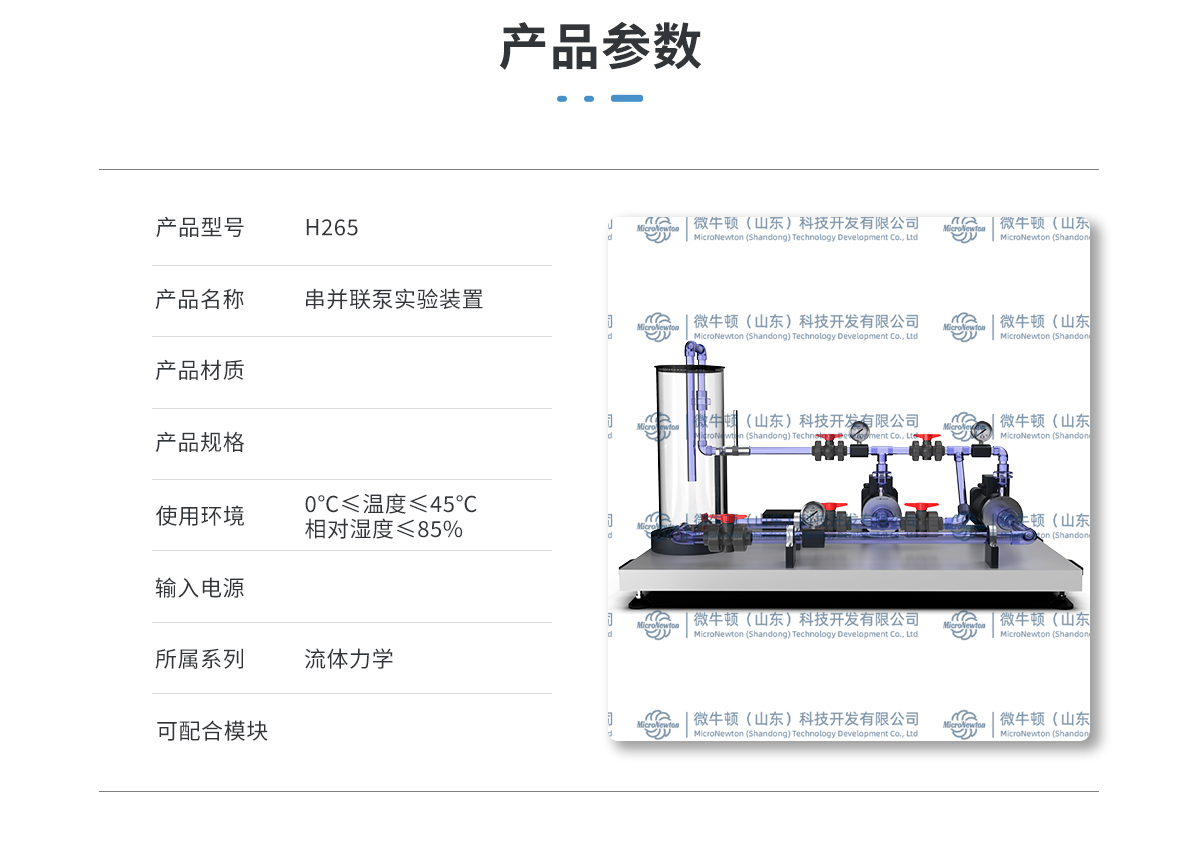Click the 产品材质 row label
The image size is (1200, 845).
pos(199,371)
